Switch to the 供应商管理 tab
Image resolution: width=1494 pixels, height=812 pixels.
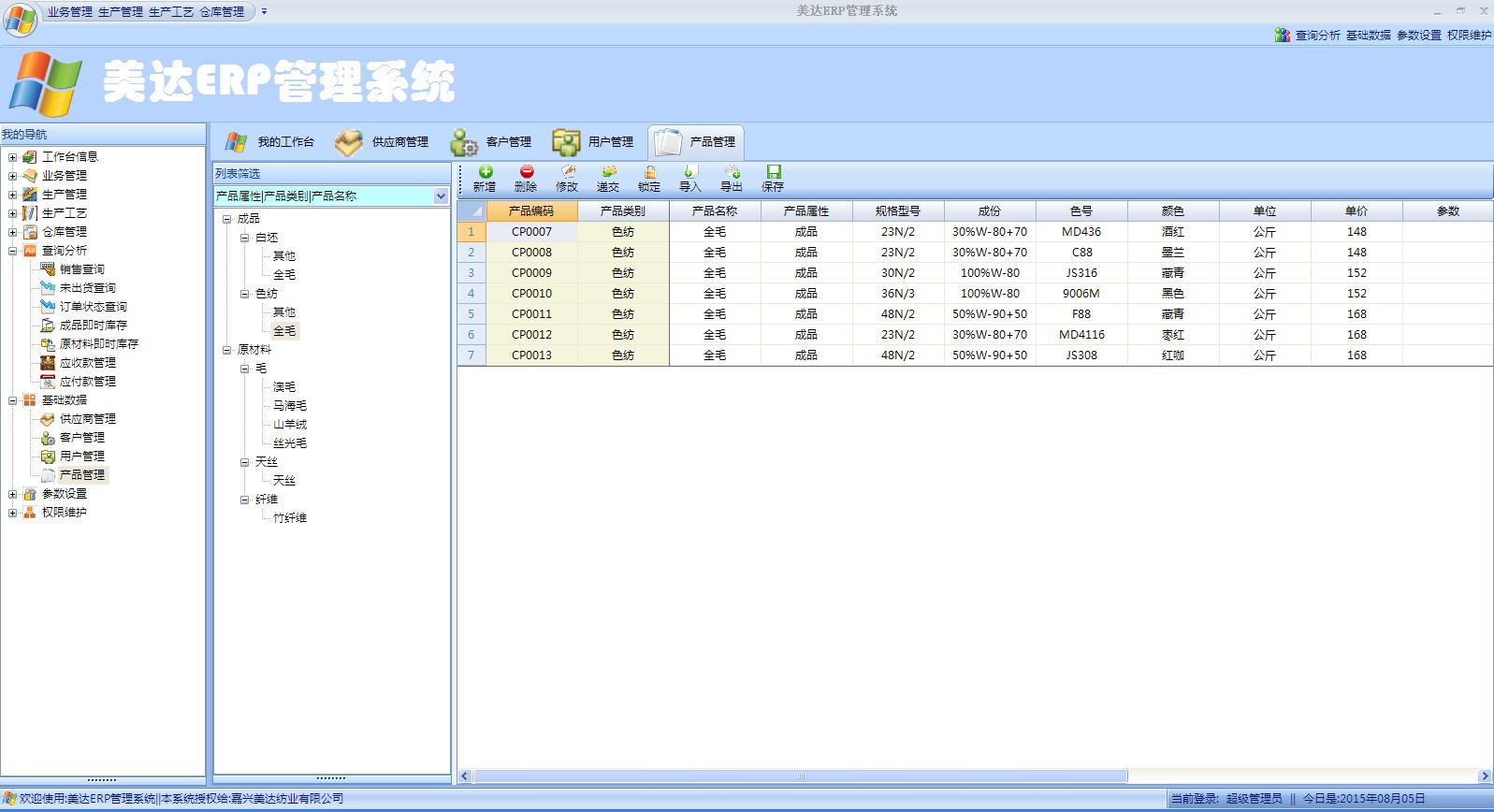(x=384, y=142)
